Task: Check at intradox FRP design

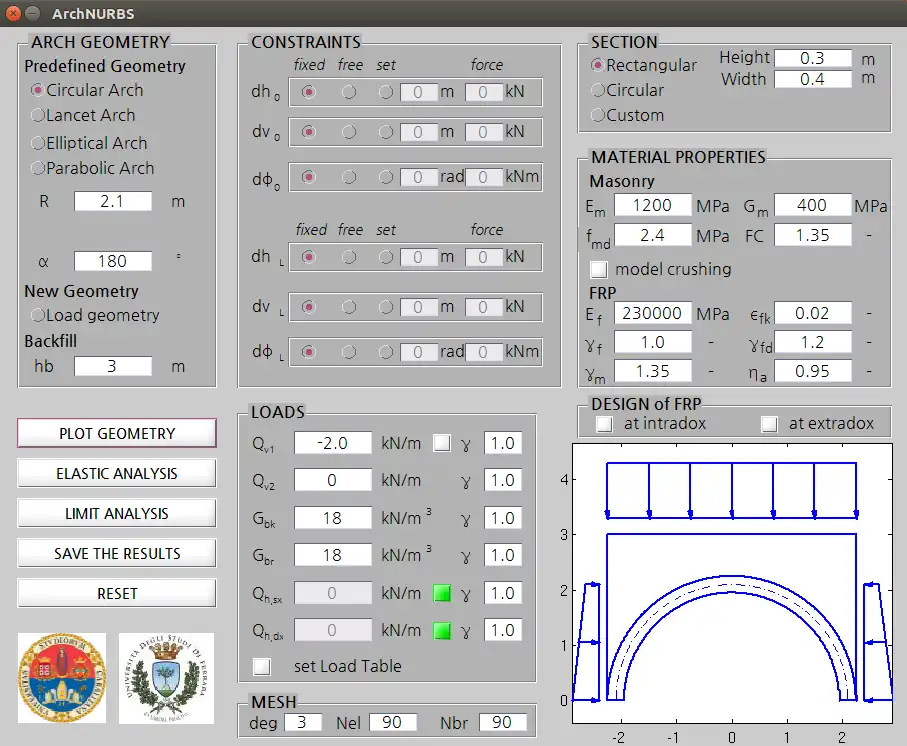Action: 604,423
